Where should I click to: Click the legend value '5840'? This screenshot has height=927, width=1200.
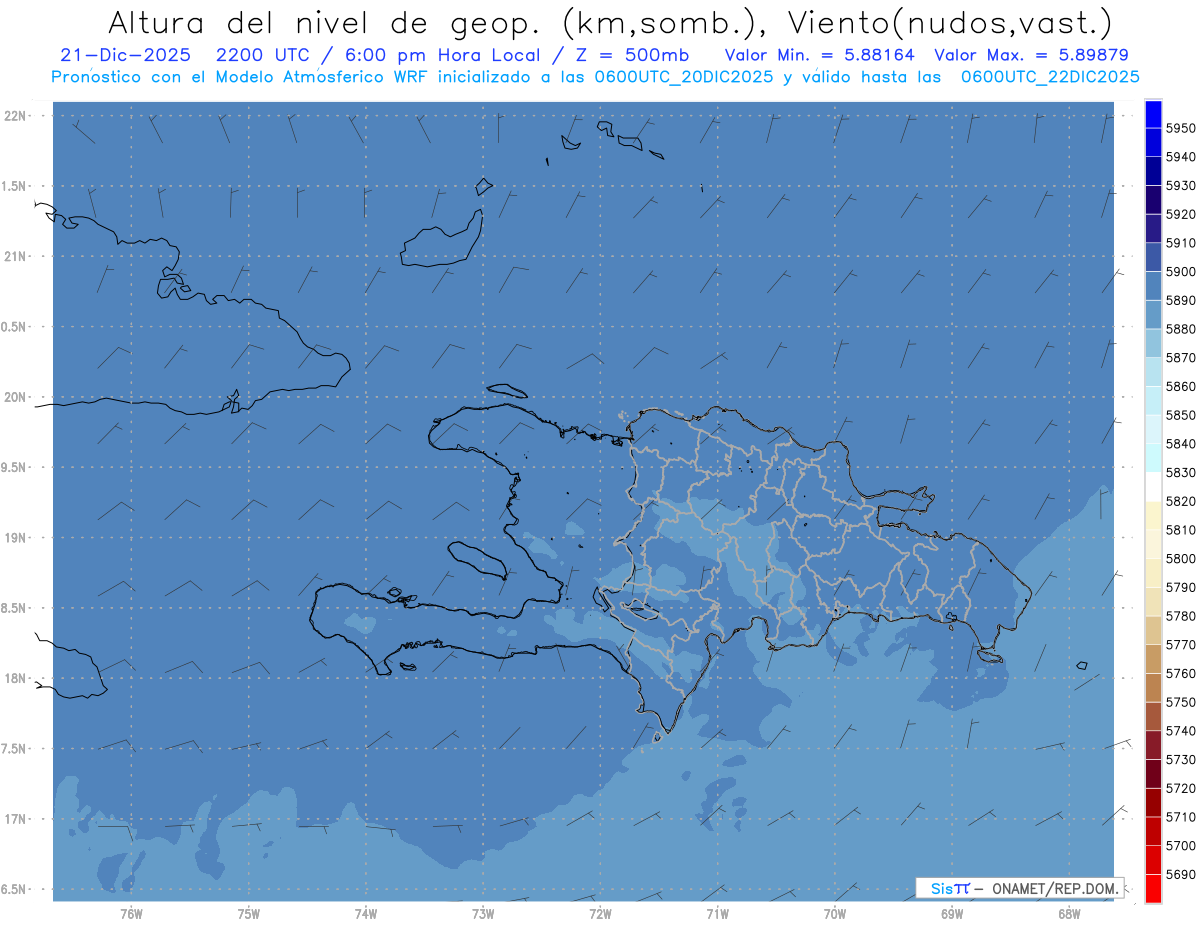coord(1181,444)
